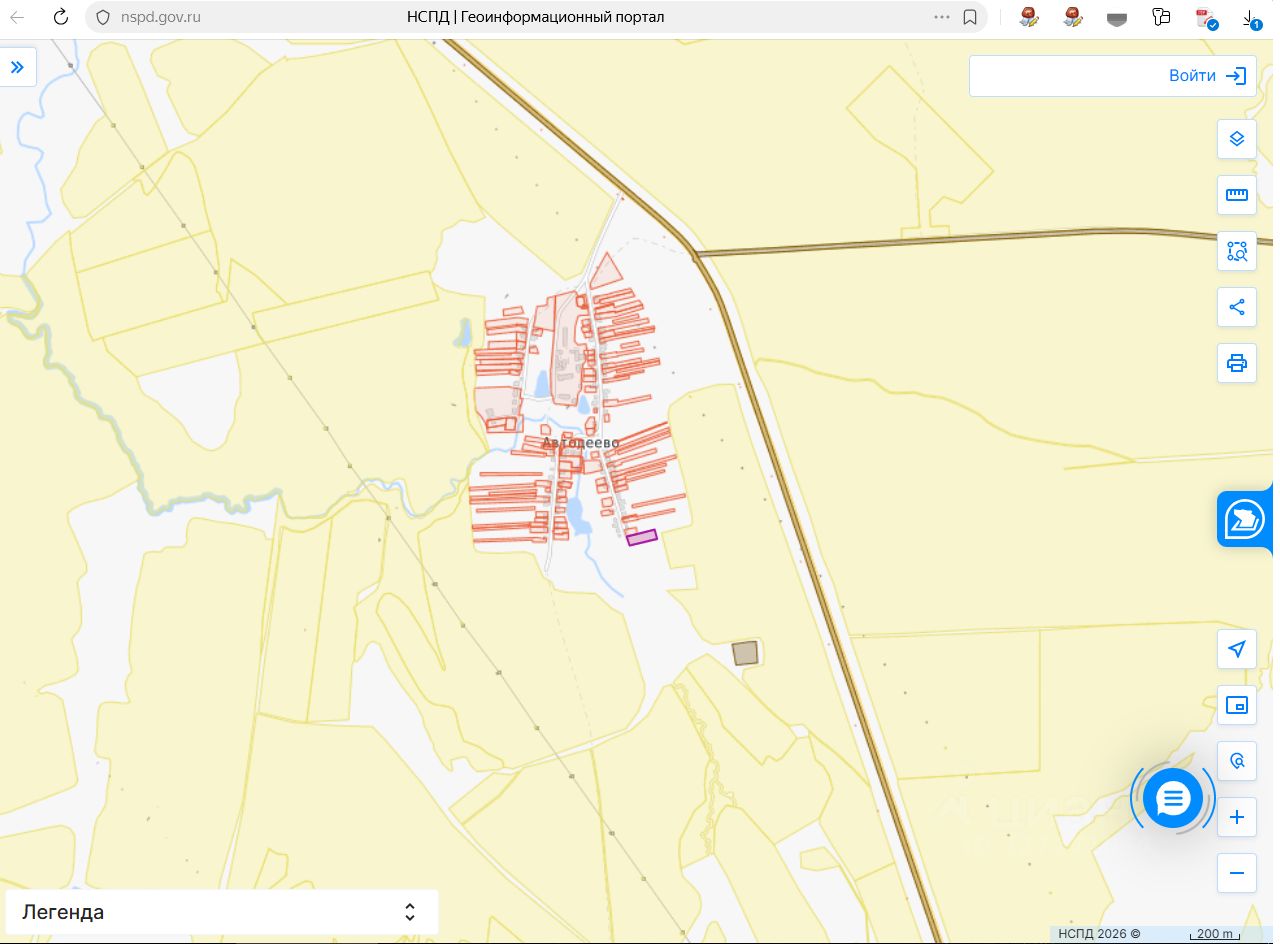
Task: Select the ruler measurement tool
Action: [x=1236, y=195]
